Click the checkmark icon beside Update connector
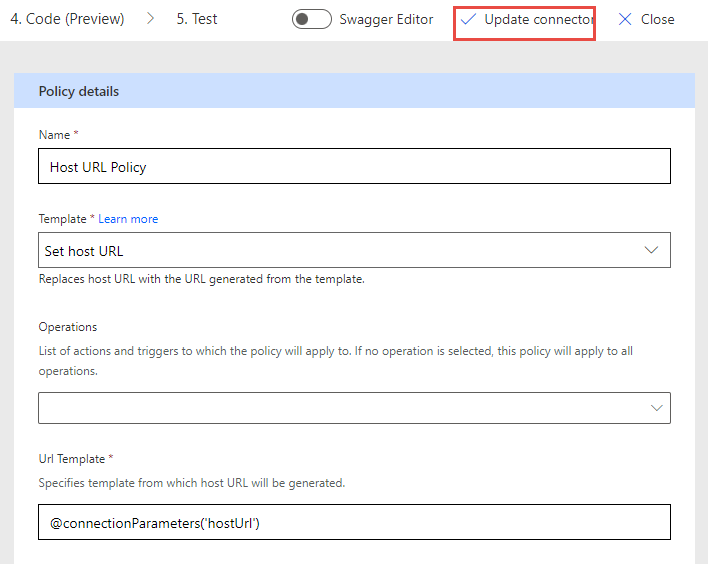This screenshot has width=708, height=564. coord(468,19)
